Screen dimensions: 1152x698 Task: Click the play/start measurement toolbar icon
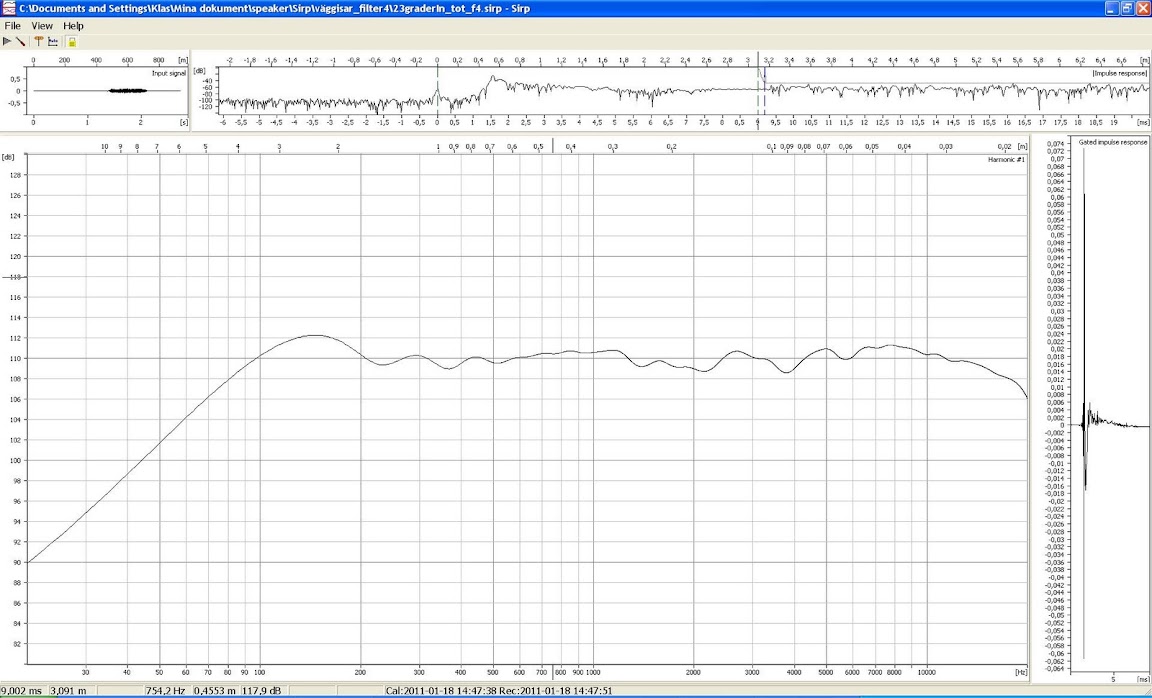click(7, 41)
